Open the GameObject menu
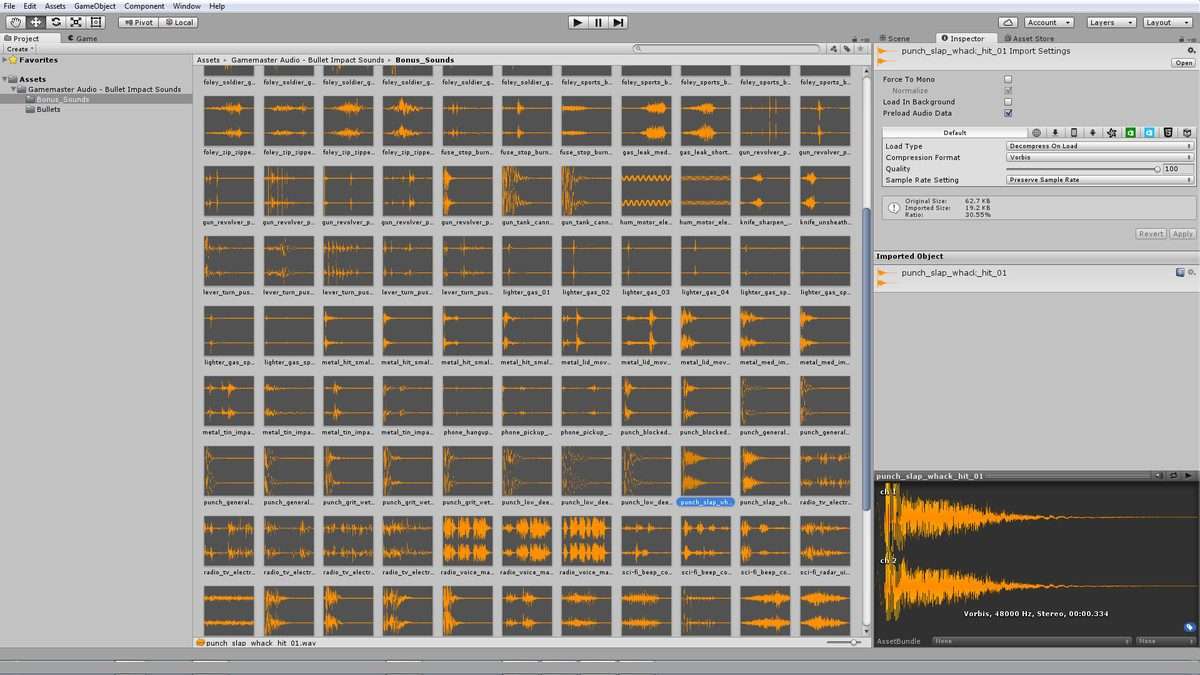 [96, 6]
